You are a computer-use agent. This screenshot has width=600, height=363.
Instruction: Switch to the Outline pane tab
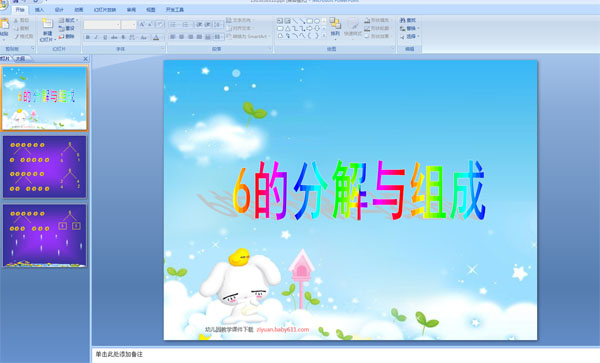point(20,59)
